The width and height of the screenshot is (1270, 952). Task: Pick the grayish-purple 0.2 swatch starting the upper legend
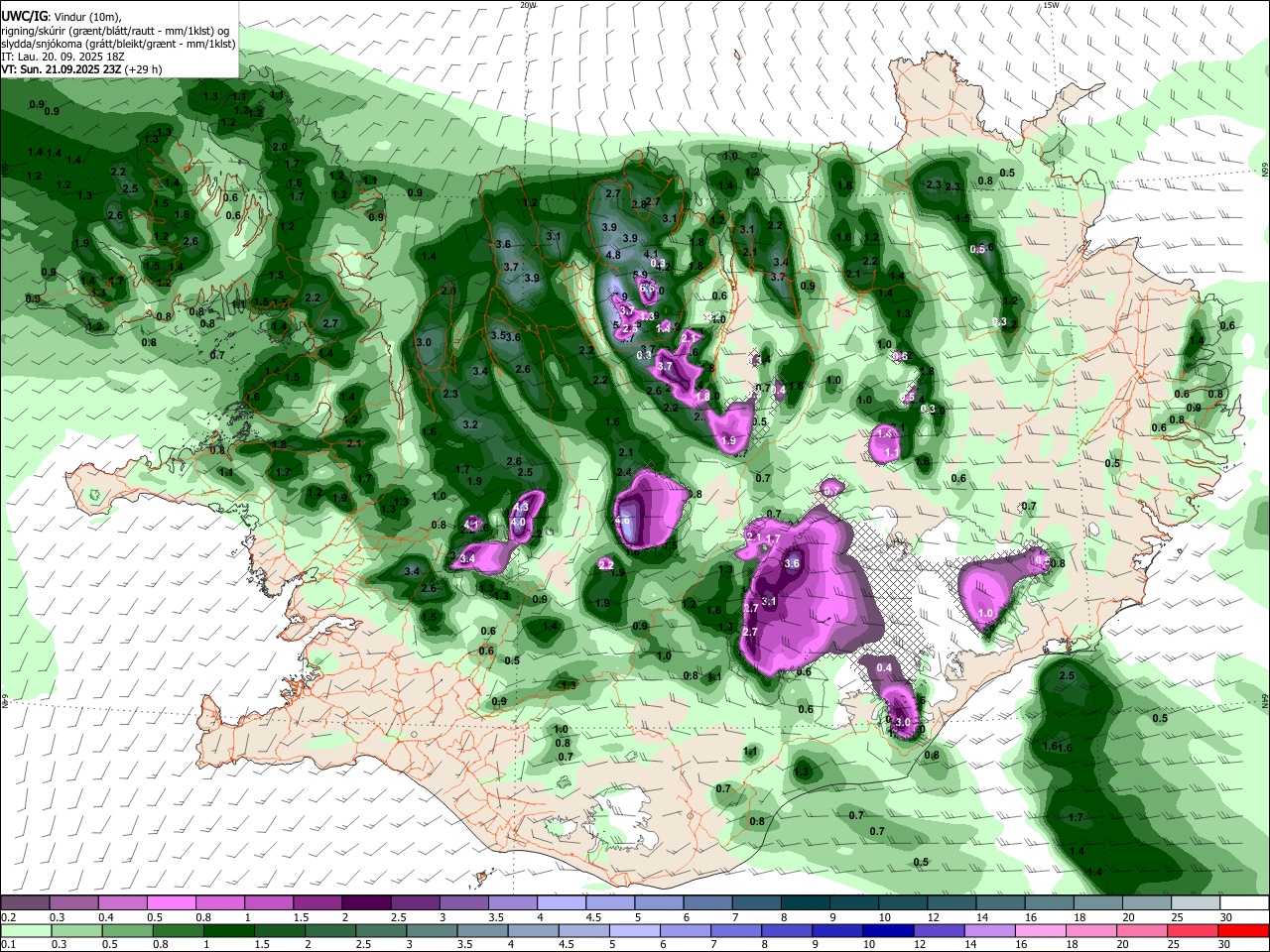24,903
